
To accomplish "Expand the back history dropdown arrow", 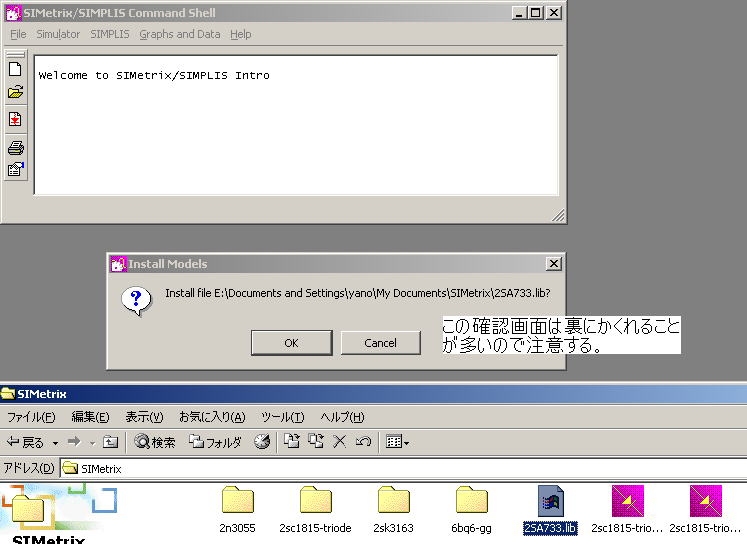I will 55,443.
